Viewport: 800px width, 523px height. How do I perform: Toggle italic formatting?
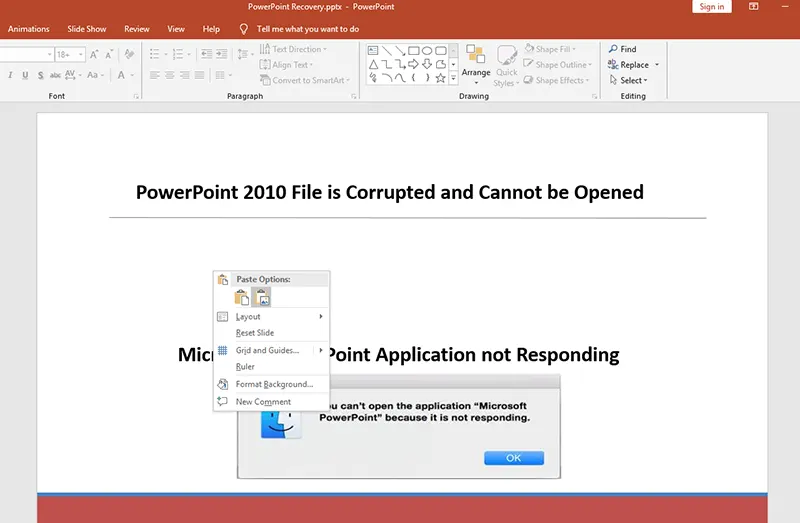[10, 76]
